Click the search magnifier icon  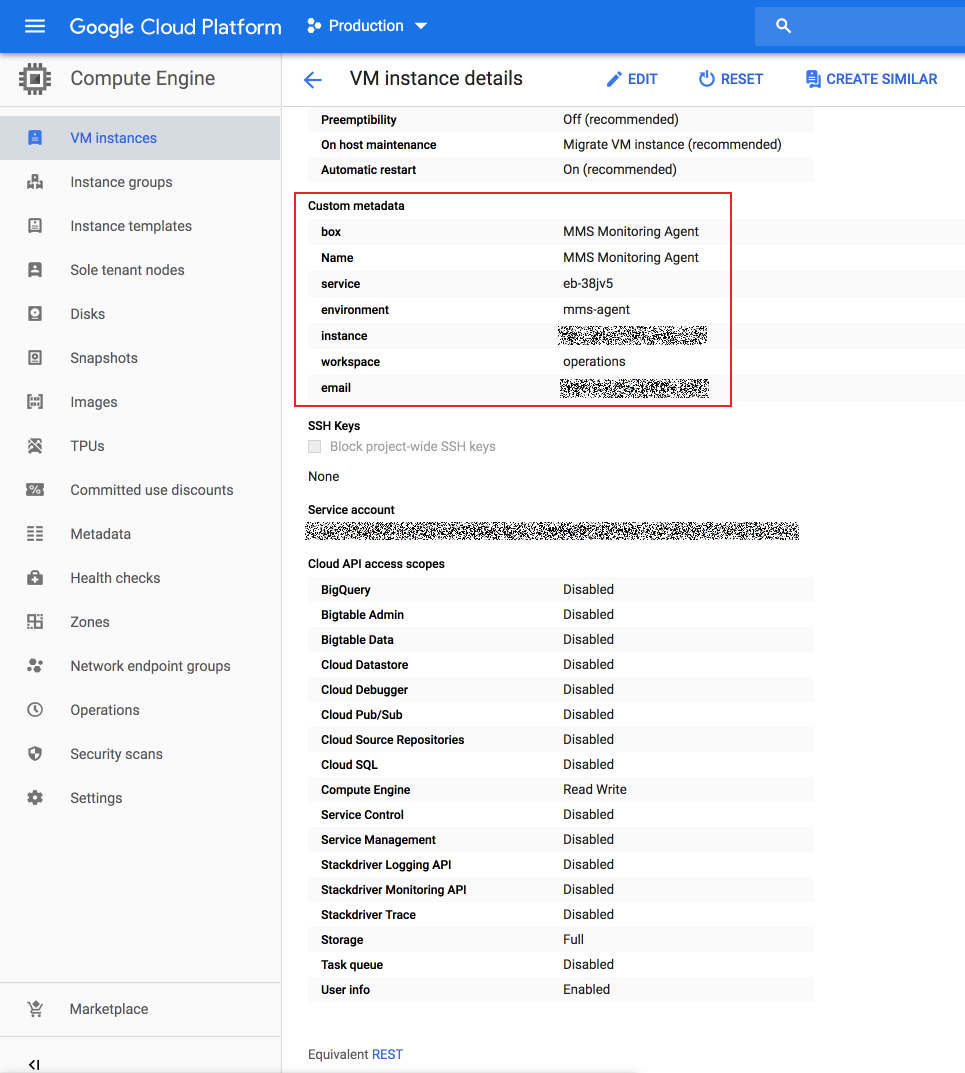[x=784, y=26]
